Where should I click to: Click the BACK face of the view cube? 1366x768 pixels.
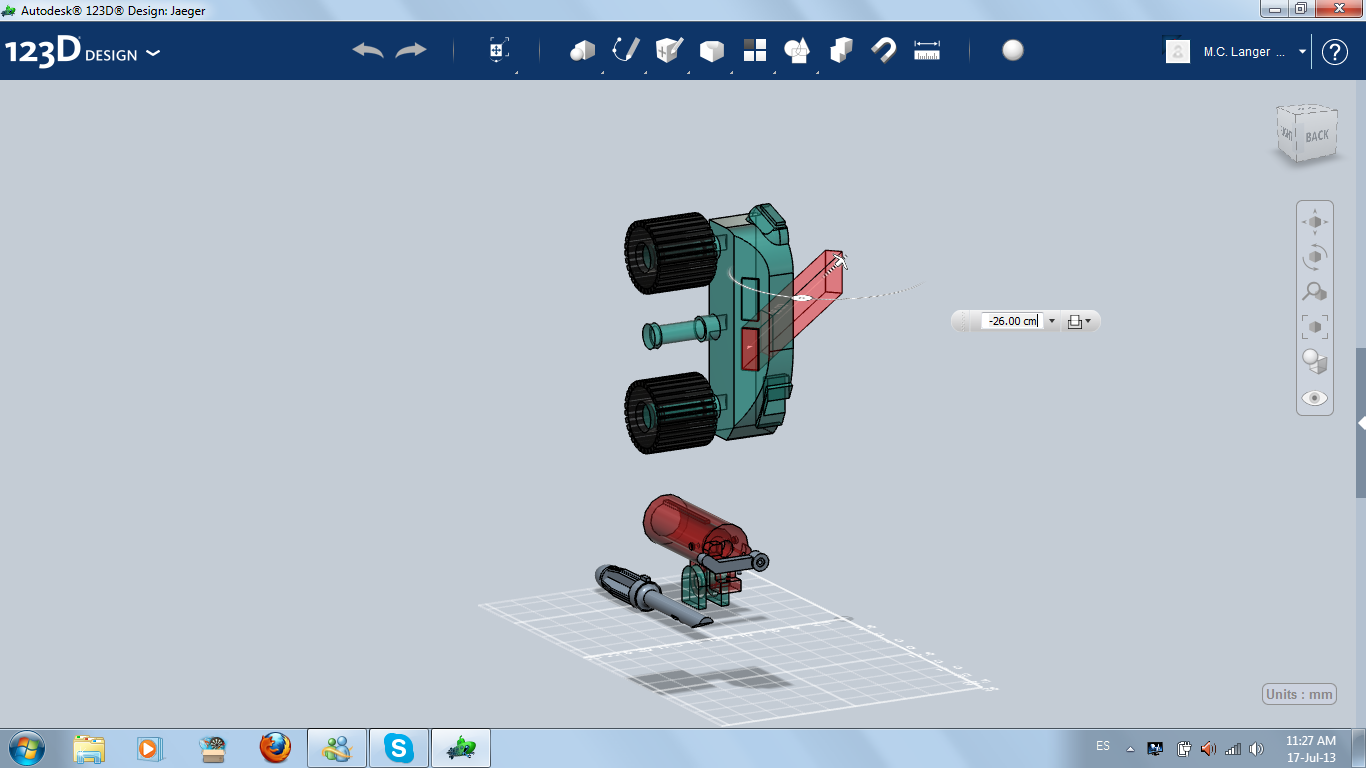[1316, 135]
